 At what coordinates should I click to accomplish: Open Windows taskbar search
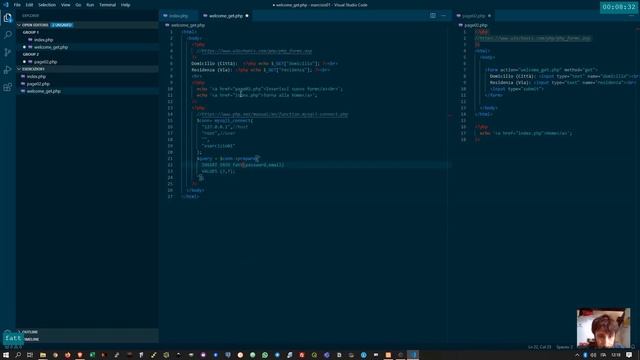18,355
